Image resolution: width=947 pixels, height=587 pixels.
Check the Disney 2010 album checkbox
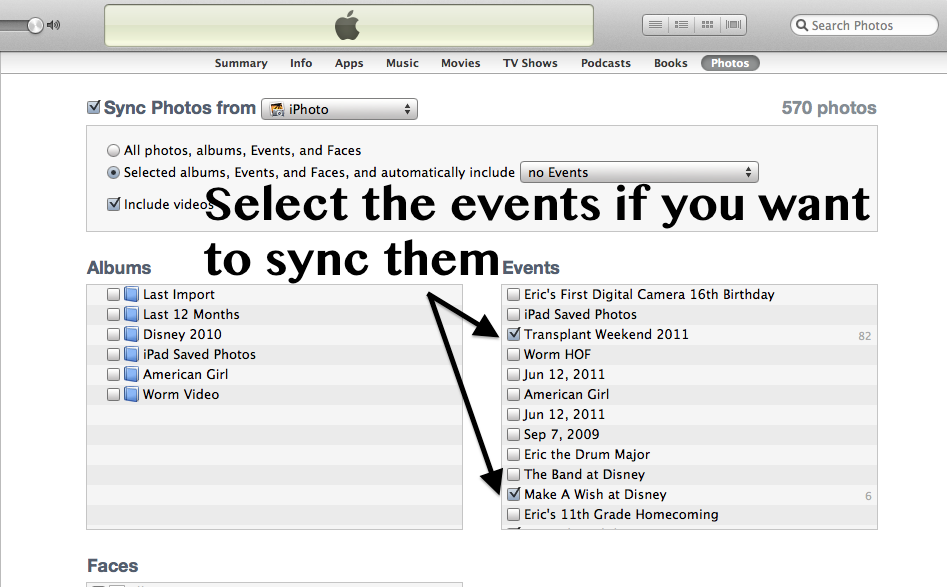coord(113,334)
